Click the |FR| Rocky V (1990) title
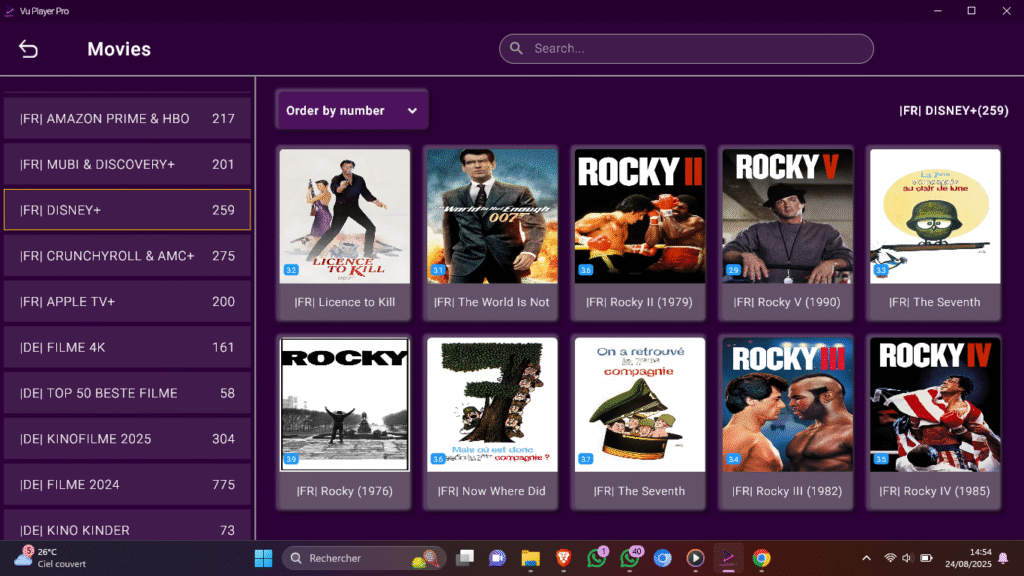This screenshot has width=1024, height=576. [787, 302]
